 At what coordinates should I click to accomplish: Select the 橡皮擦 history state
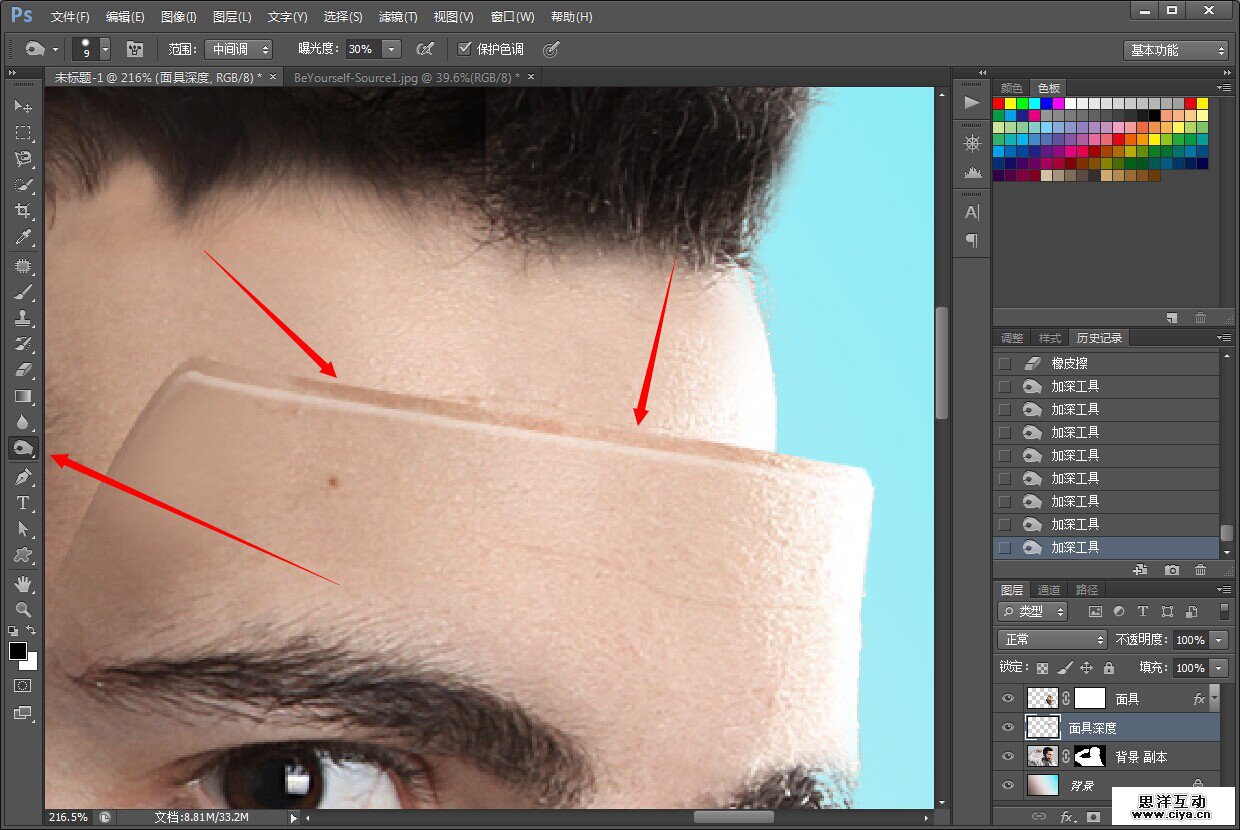click(x=1069, y=363)
